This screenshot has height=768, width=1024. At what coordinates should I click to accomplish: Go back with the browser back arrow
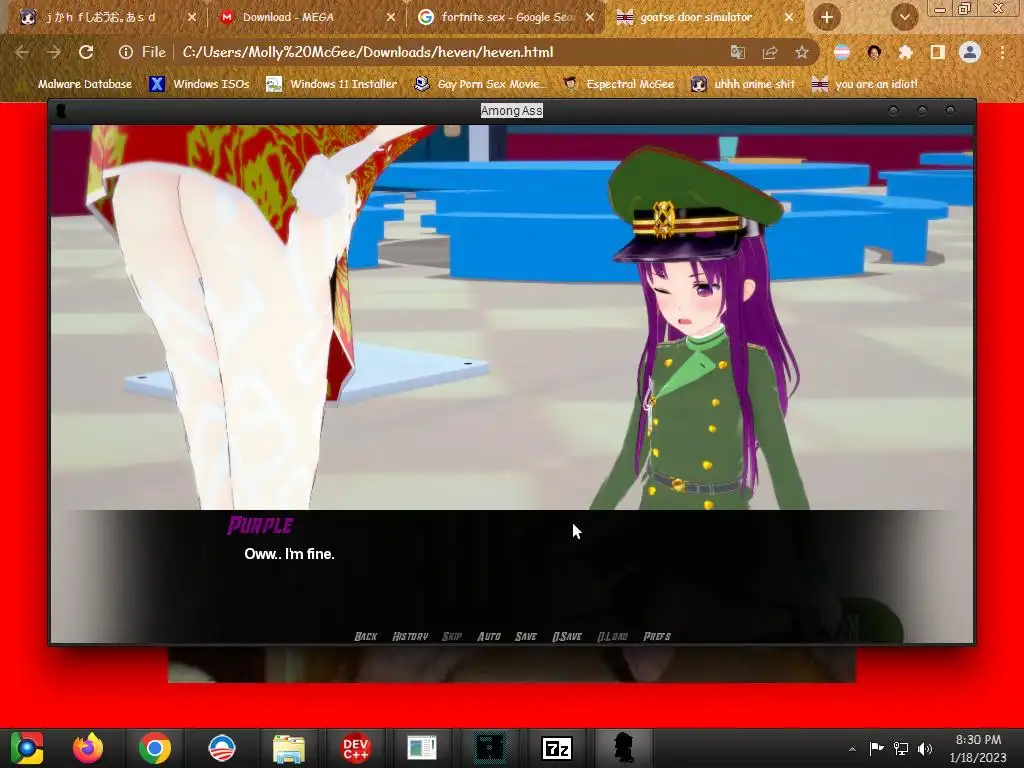pyautogui.click(x=22, y=52)
